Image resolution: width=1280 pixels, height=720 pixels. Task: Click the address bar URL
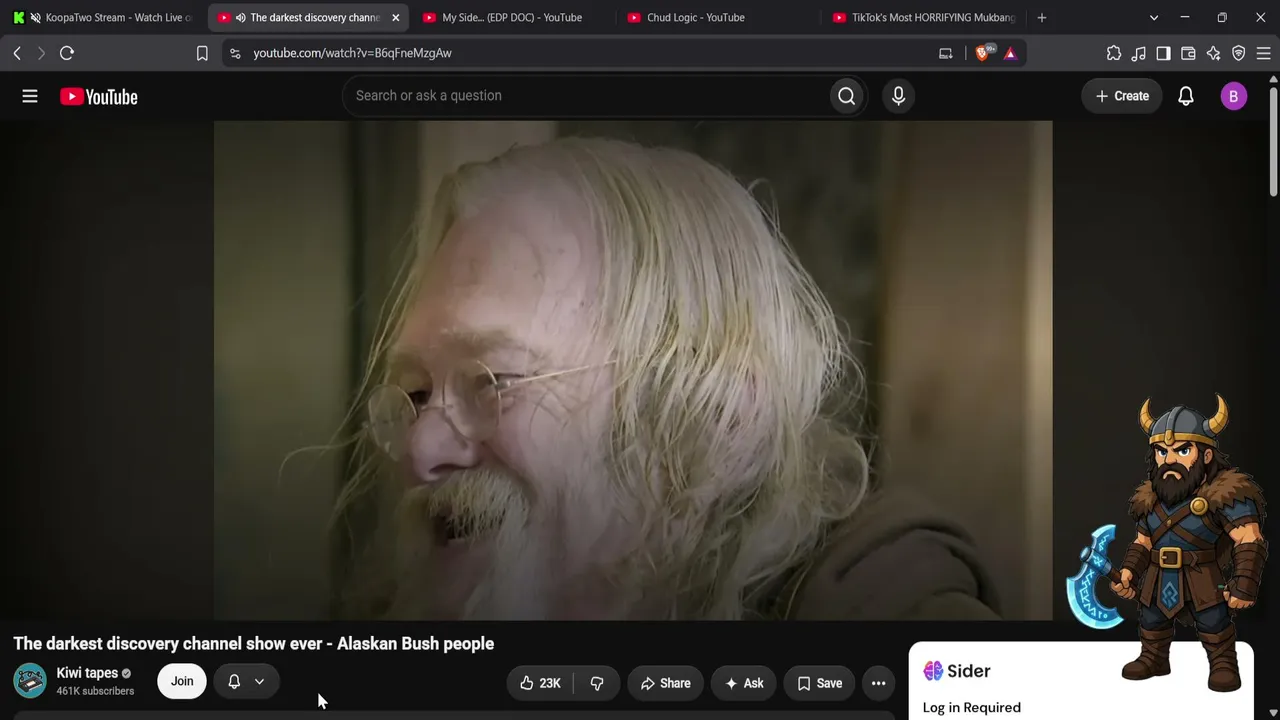tap(352, 53)
